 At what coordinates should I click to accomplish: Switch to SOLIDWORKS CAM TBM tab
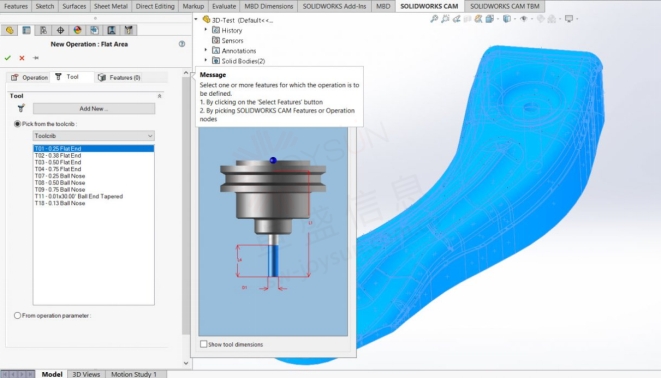click(505, 6)
